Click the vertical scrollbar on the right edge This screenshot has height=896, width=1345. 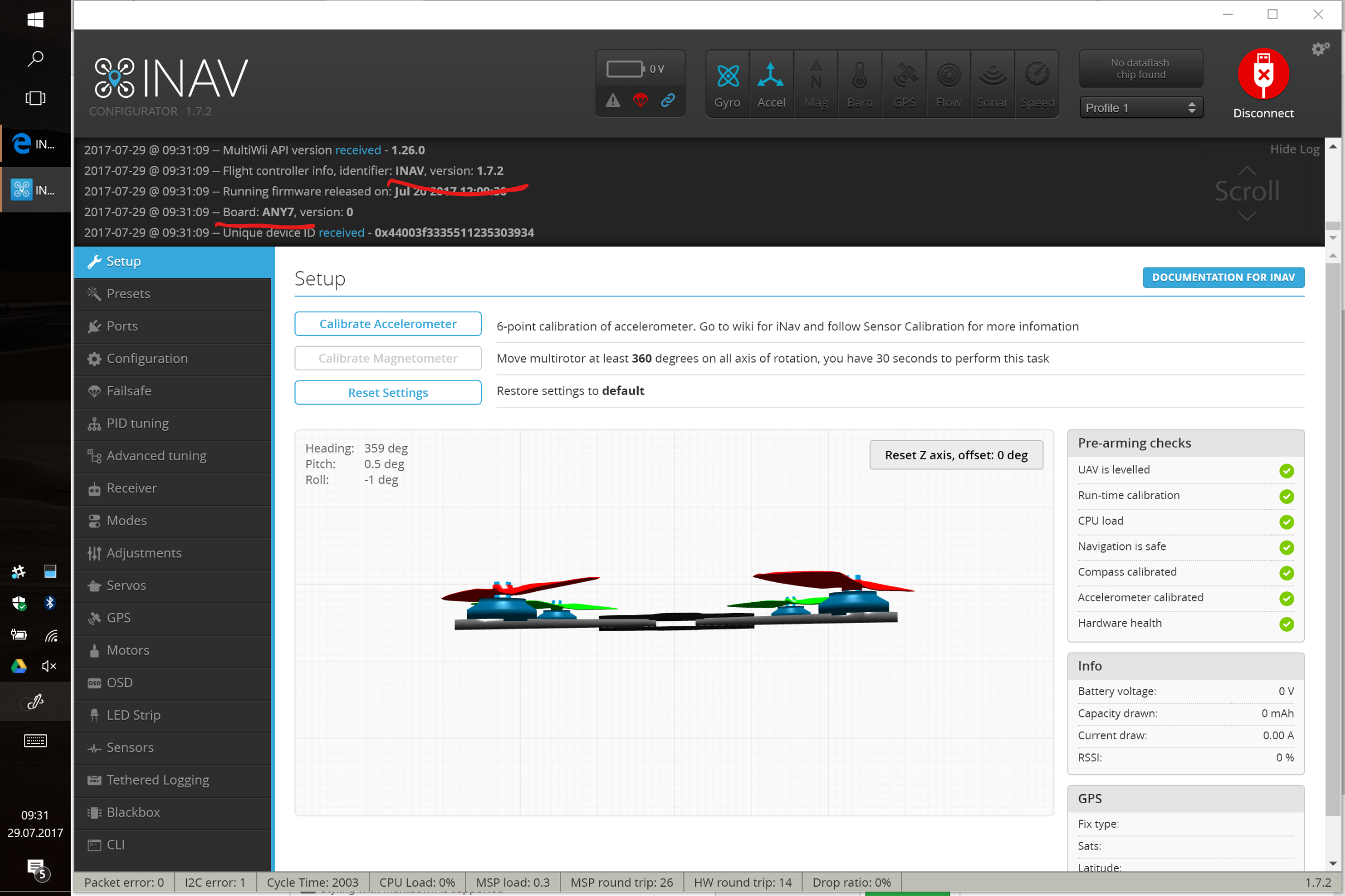pos(1334,514)
